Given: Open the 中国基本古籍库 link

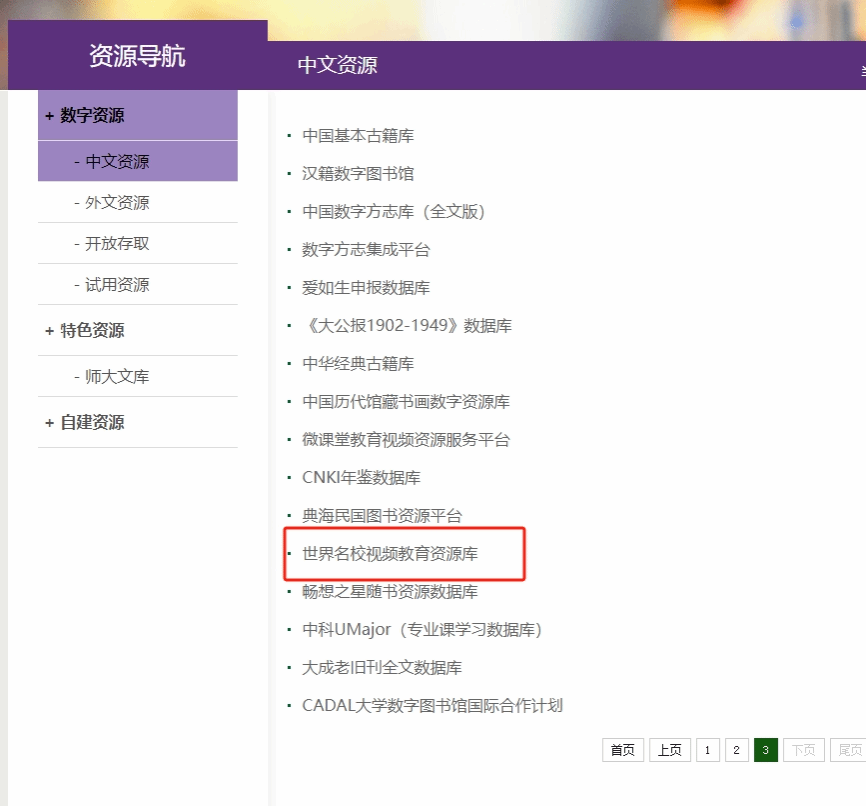Looking at the screenshot, I should [358, 135].
